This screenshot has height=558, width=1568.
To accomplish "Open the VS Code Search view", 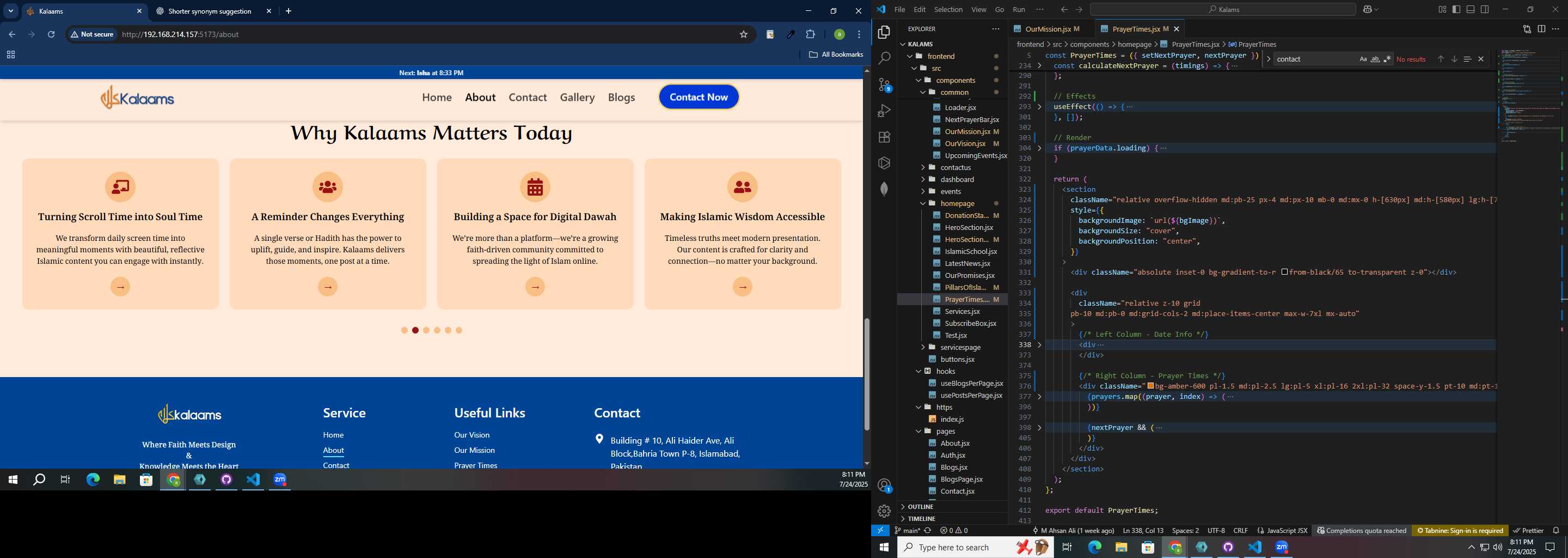I will click(x=884, y=58).
